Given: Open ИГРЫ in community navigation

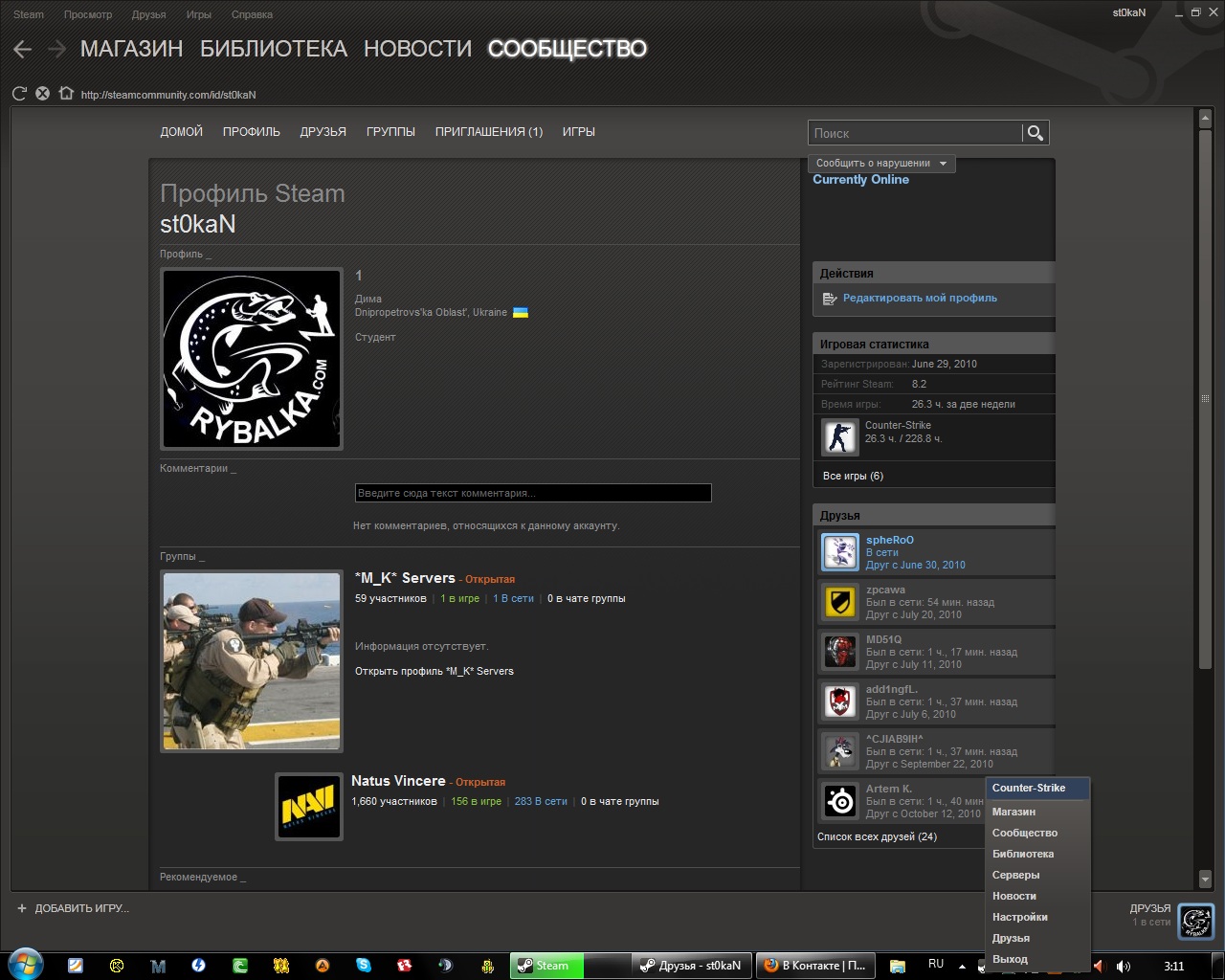Looking at the screenshot, I should coord(579,132).
